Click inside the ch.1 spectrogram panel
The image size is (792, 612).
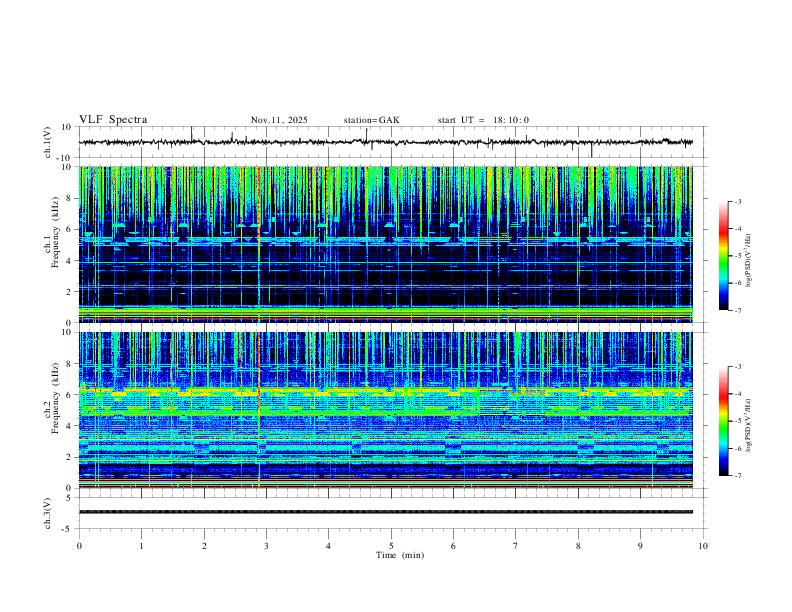(x=386, y=244)
